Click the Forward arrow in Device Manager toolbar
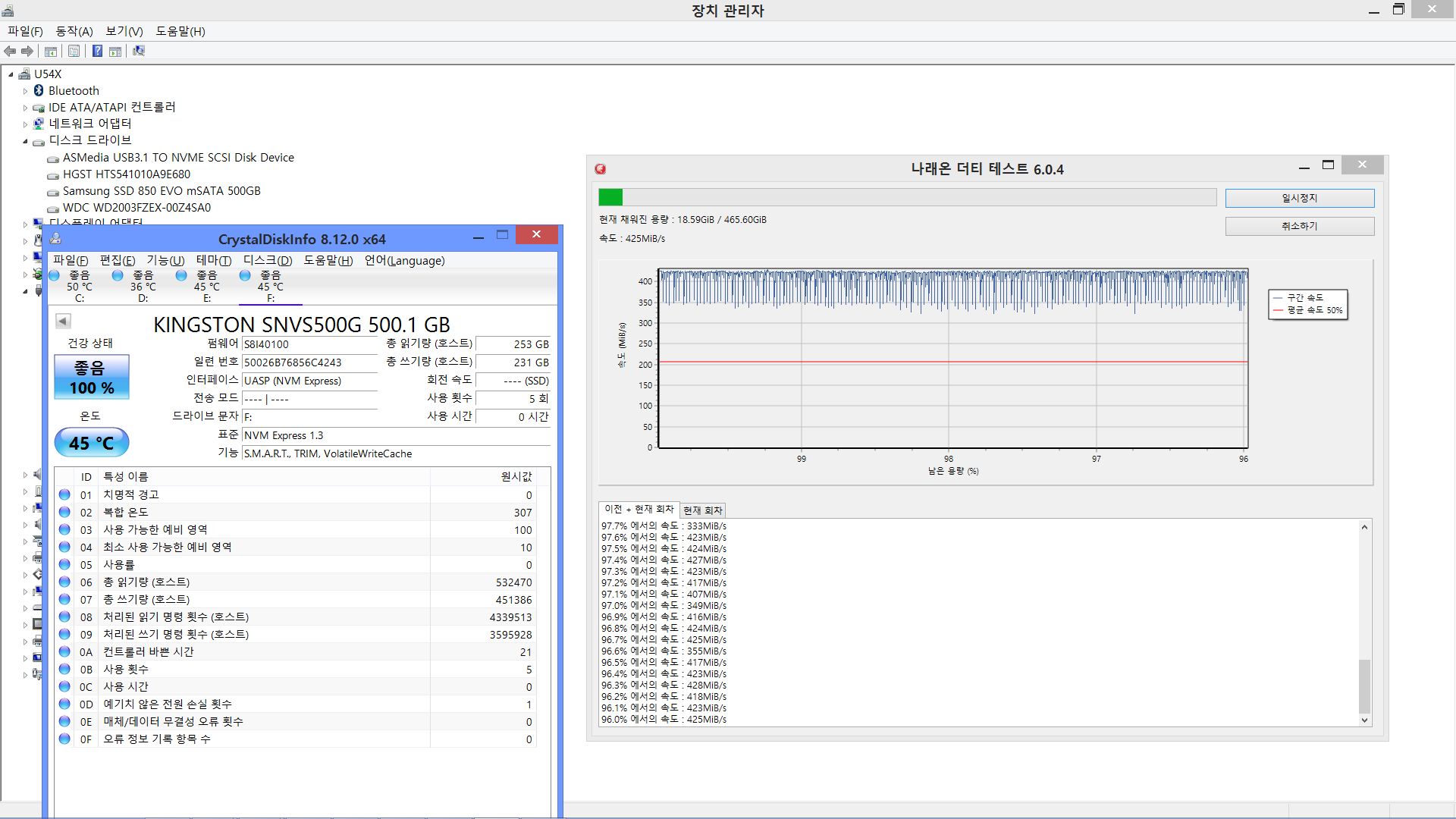This screenshot has height=819, width=1456. tap(27, 51)
